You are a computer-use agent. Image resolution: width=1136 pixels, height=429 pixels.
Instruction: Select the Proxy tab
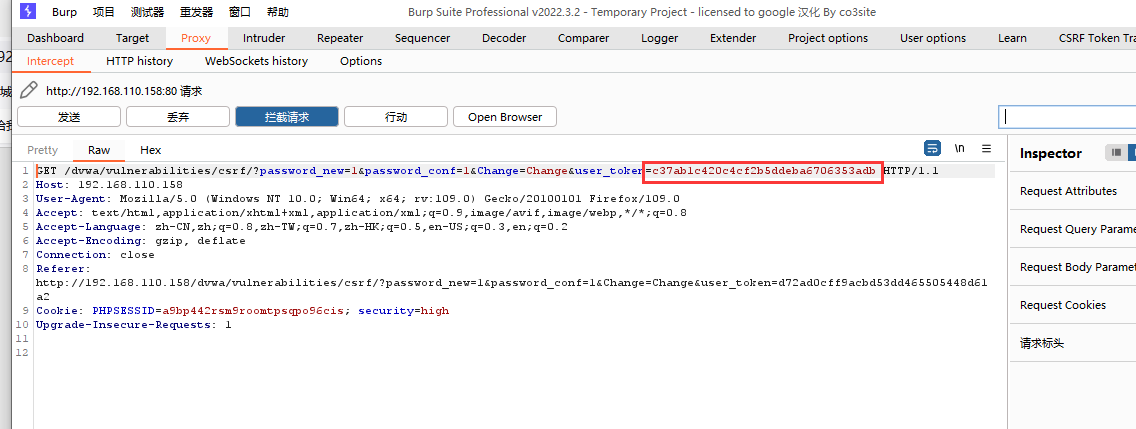pyautogui.click(x=196, y=38)
